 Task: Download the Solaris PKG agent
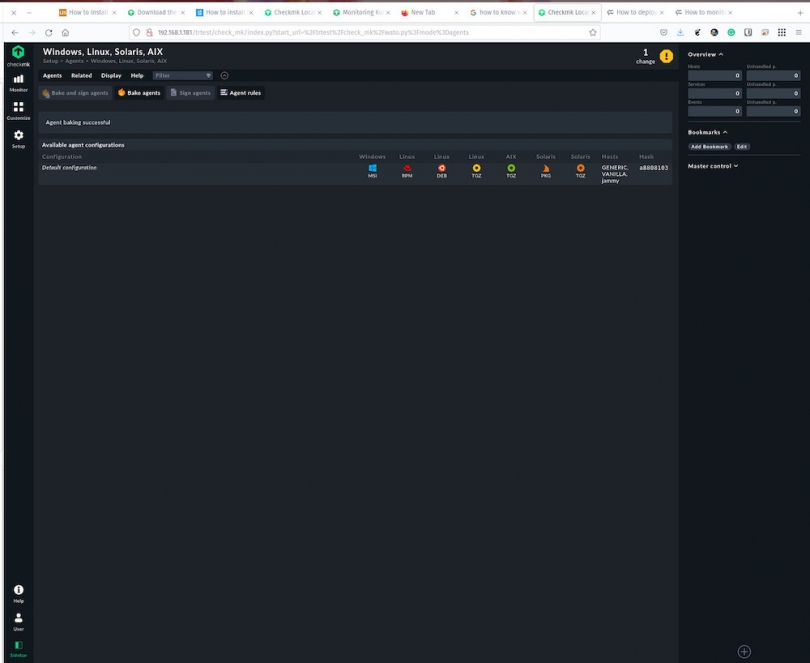click(x=546, y=168)
